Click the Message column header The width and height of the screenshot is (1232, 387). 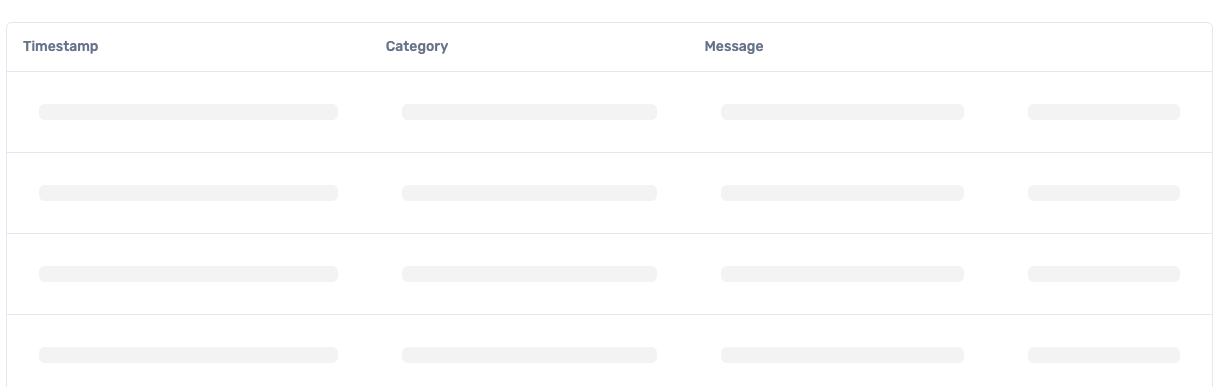point(734,47)
